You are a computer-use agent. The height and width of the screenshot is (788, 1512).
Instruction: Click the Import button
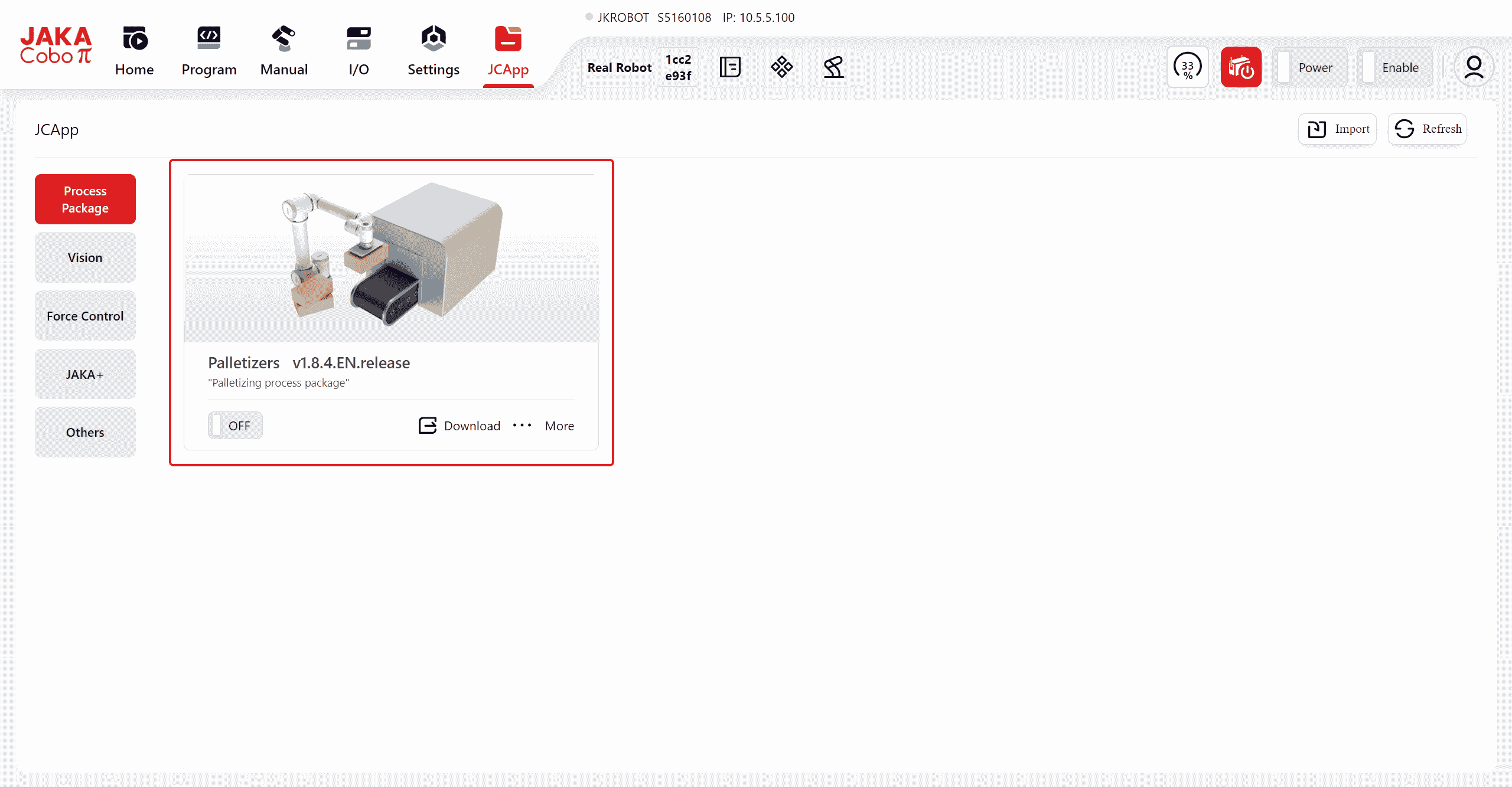1338,129
